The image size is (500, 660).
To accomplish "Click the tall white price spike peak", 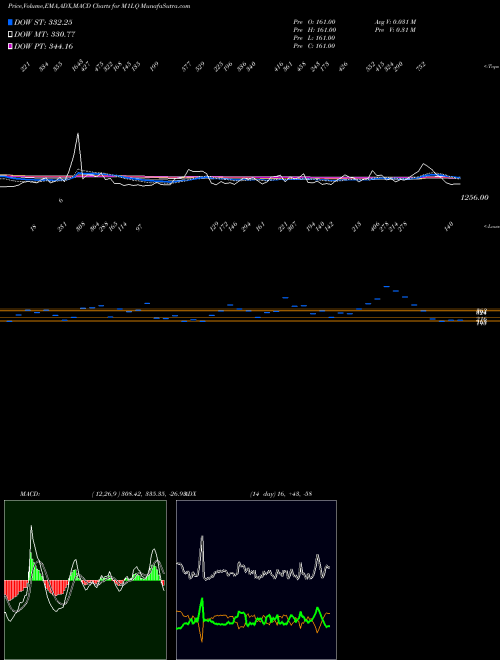I will click(x=77, y=134).
